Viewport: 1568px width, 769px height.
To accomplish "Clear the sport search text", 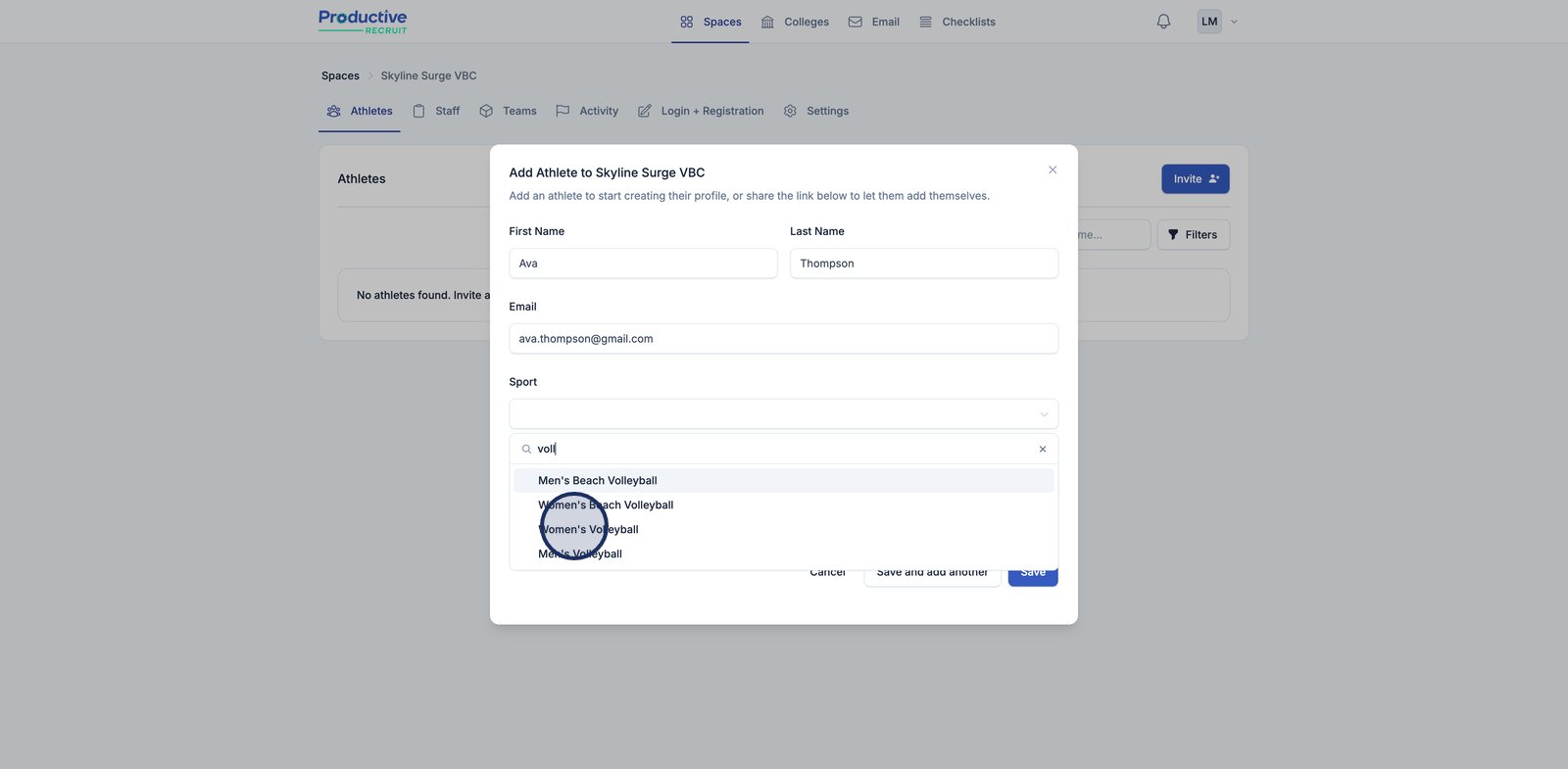I will pyautogui.click(x=1042, y=449).
